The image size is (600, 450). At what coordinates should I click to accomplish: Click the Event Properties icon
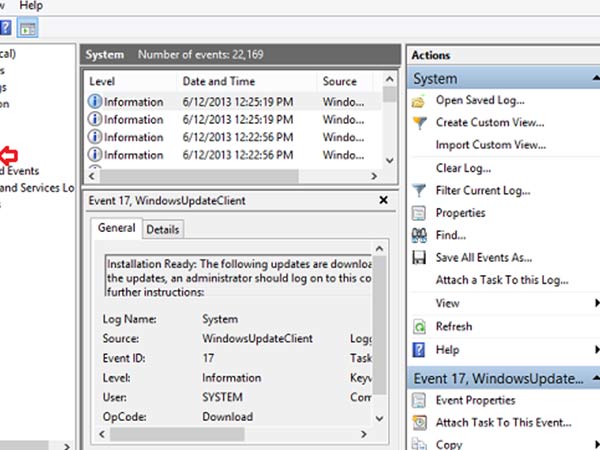pos(419,401)
